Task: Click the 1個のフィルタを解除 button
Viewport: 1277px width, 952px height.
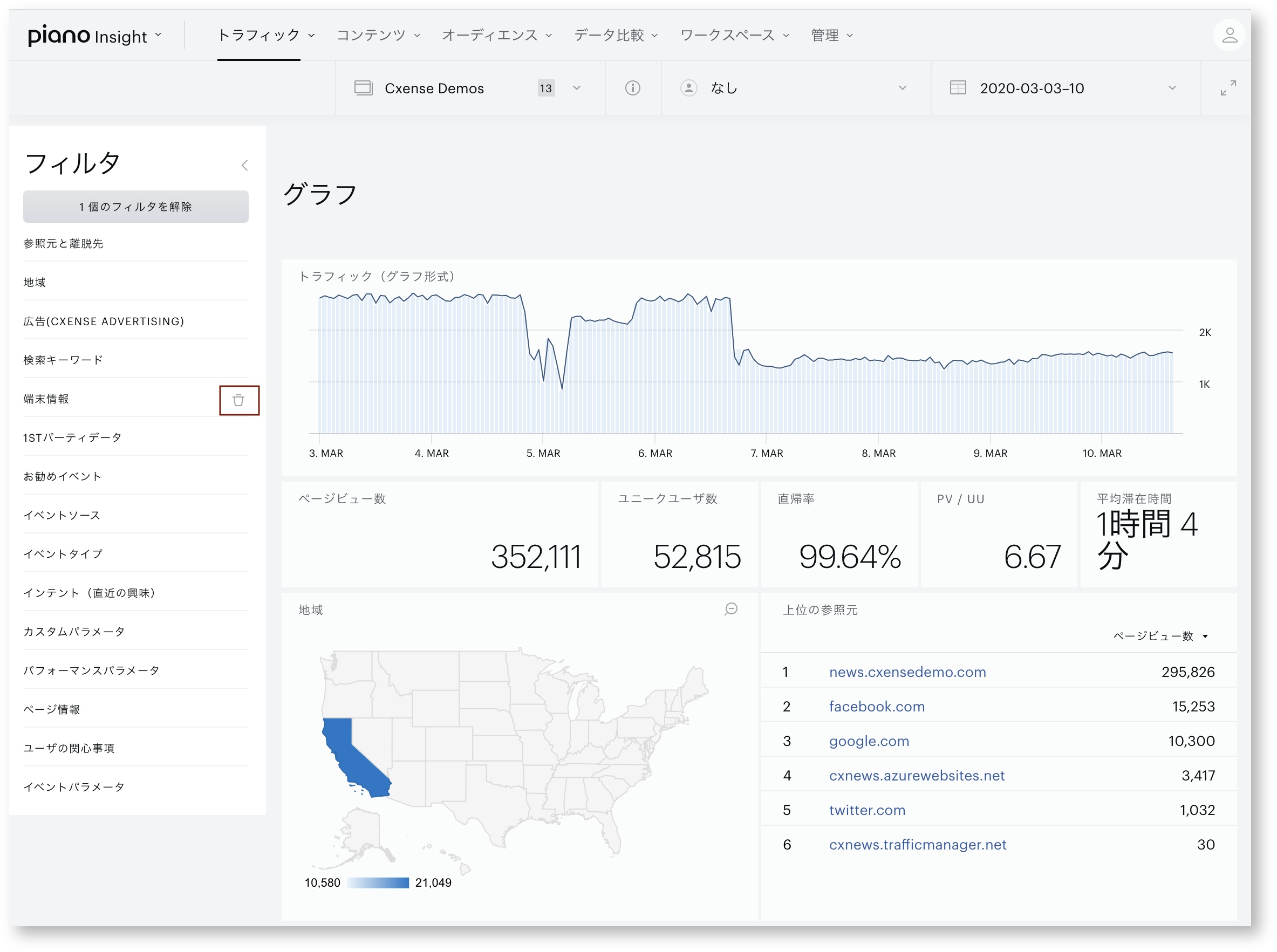Action: tap(135, 206)
